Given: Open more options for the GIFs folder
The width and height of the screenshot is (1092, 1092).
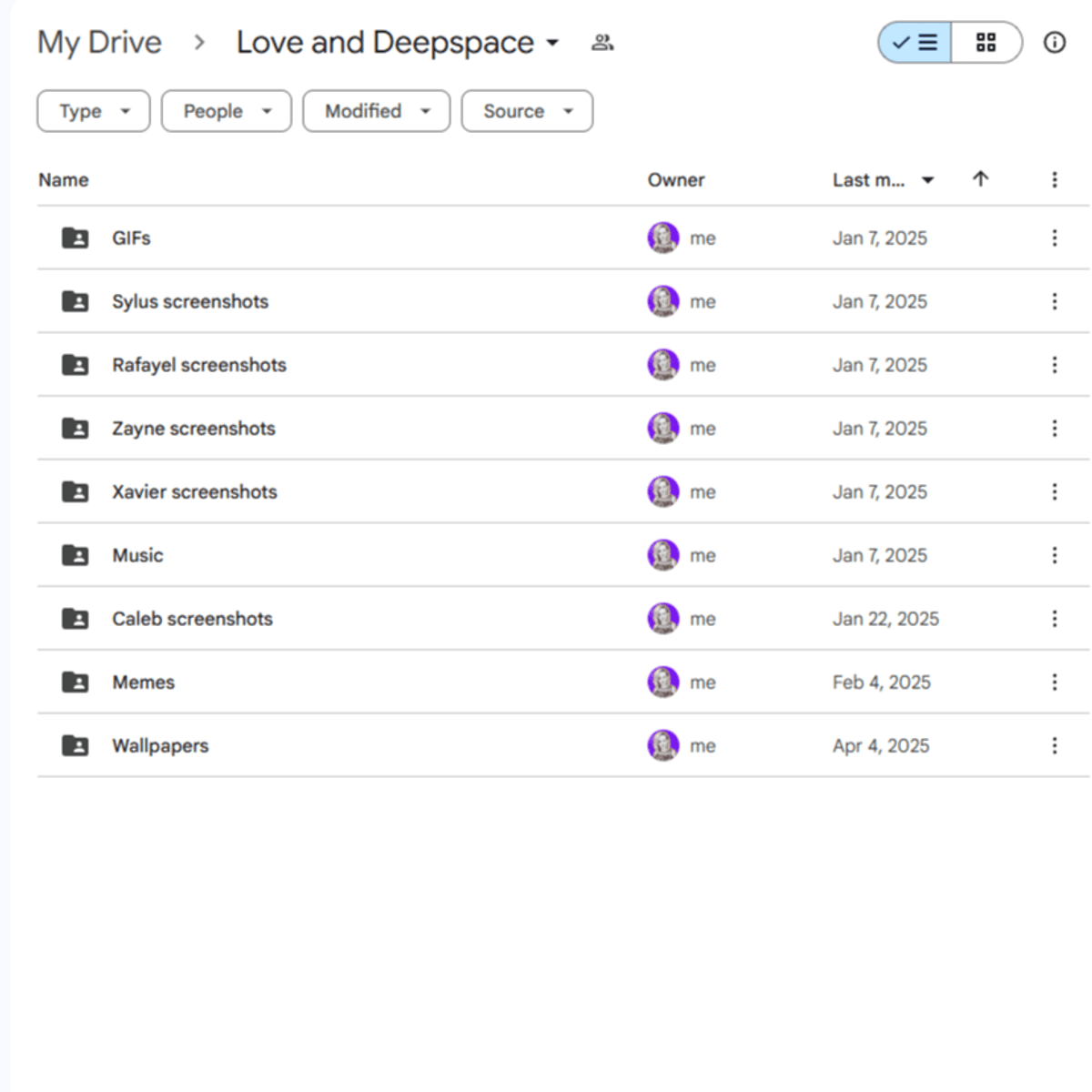Looking at the screenshot, I should pos(1054,238).
